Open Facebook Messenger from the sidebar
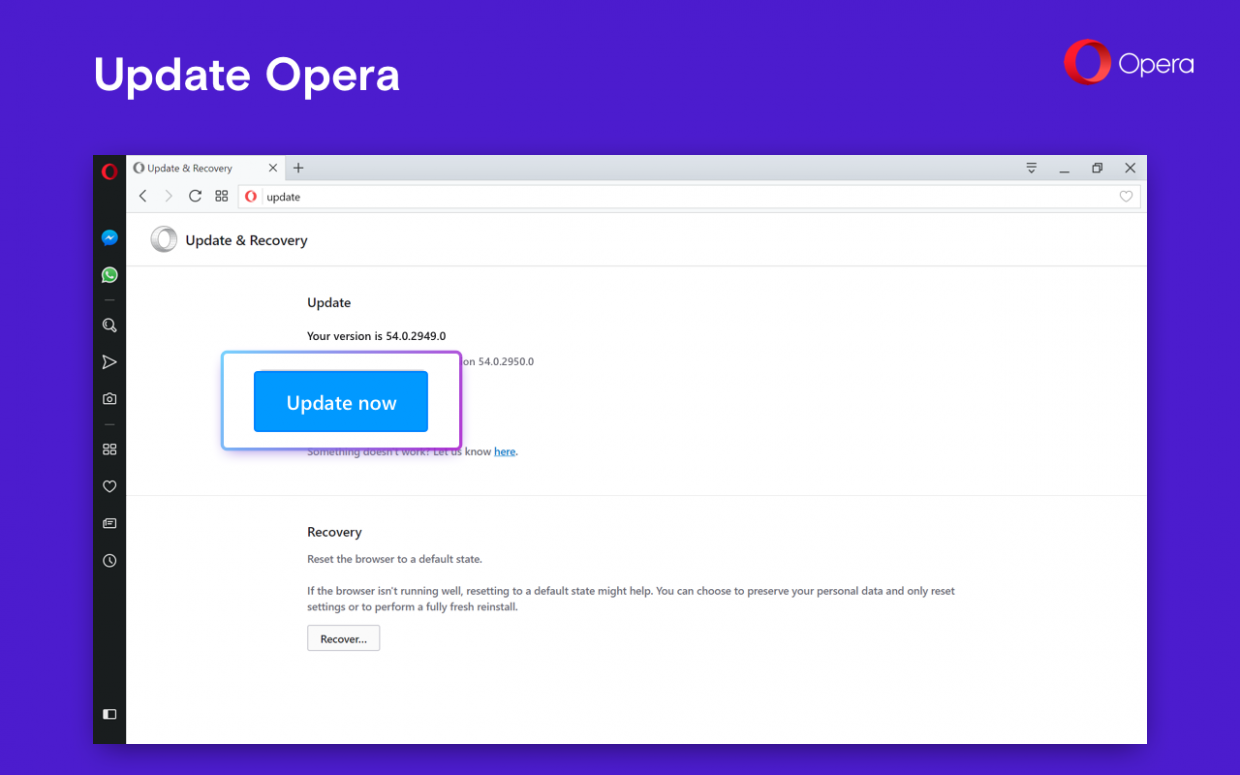 click(109, 237)
